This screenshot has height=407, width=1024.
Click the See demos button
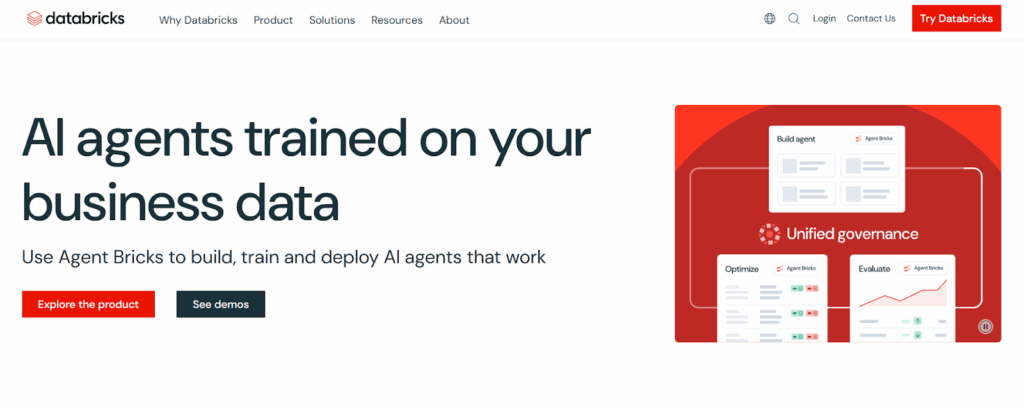221,304
